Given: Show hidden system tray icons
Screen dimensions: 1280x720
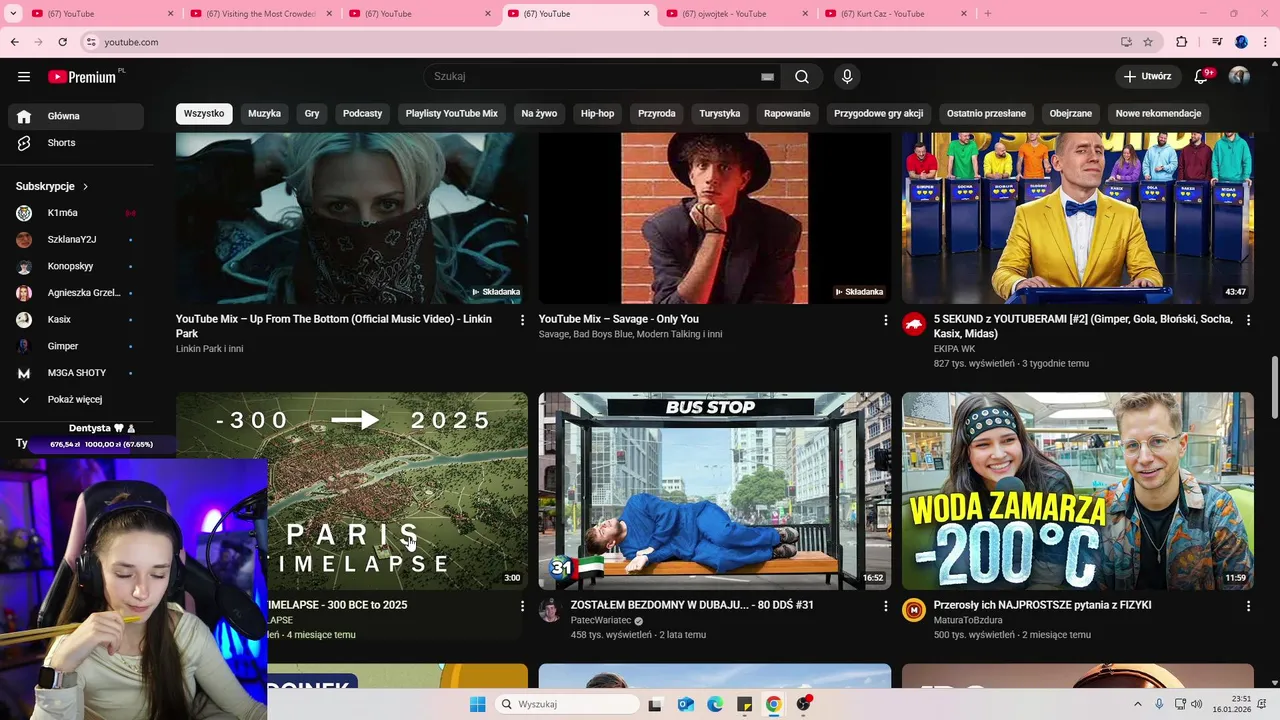Looking at the screenshot, I should (1137, 704).
